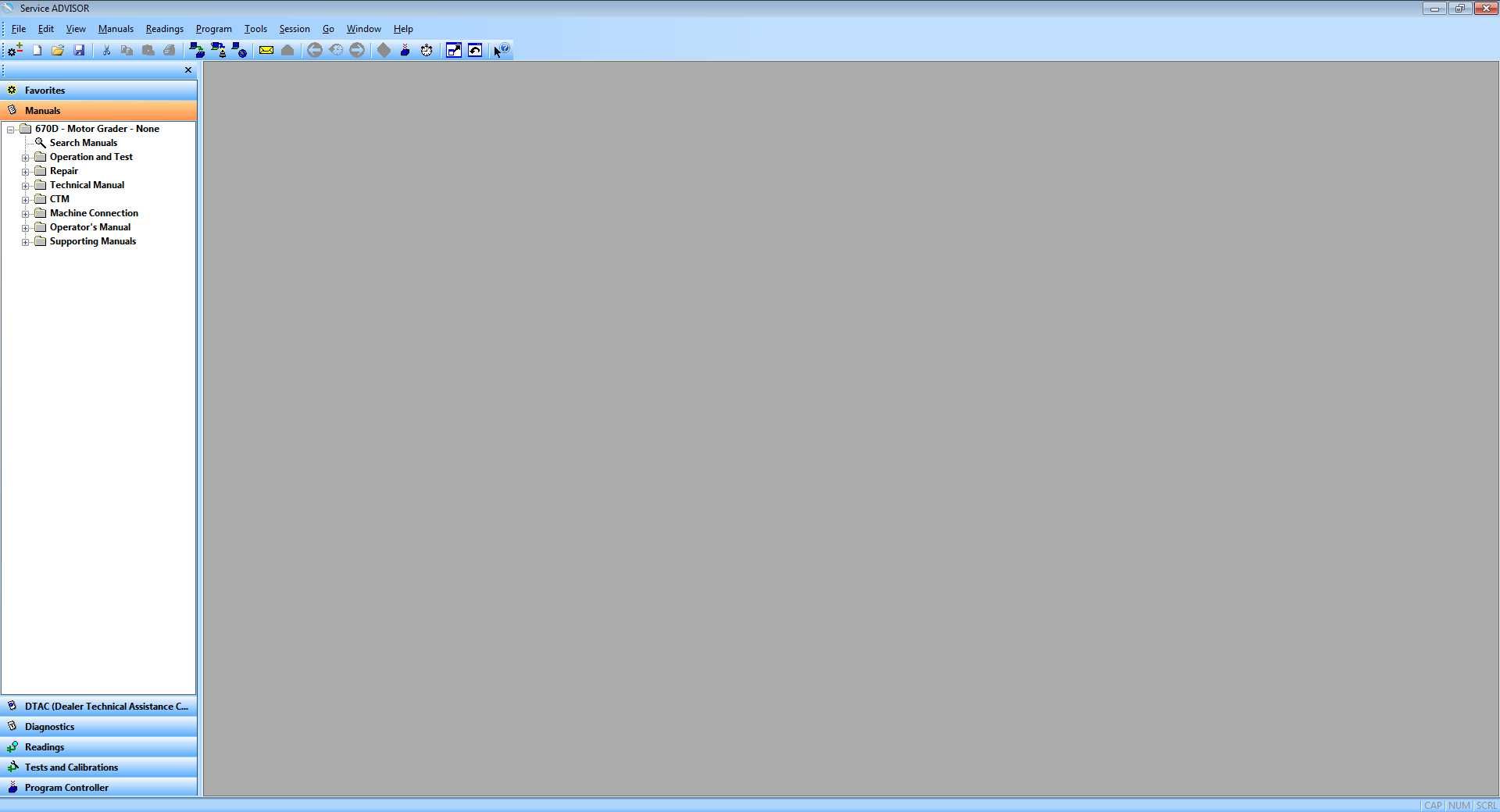This screenshot has width=1500, height=812.
Task: Open the Tests and Calibrations panel
Action: 98,767
